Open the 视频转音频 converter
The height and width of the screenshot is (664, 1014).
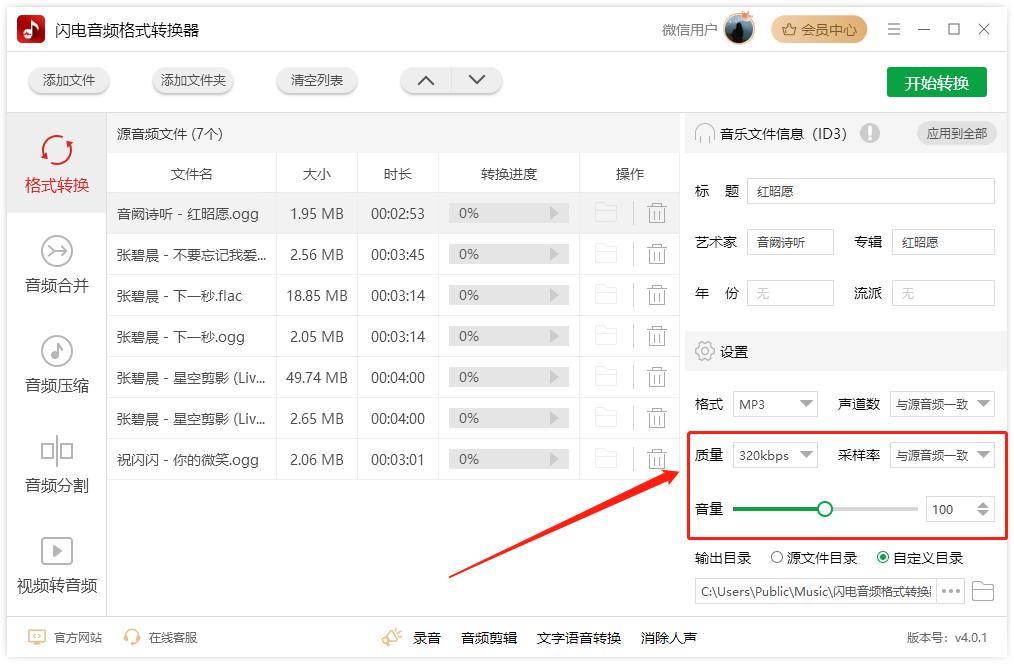pyautogui.click(x=56, y=565)
